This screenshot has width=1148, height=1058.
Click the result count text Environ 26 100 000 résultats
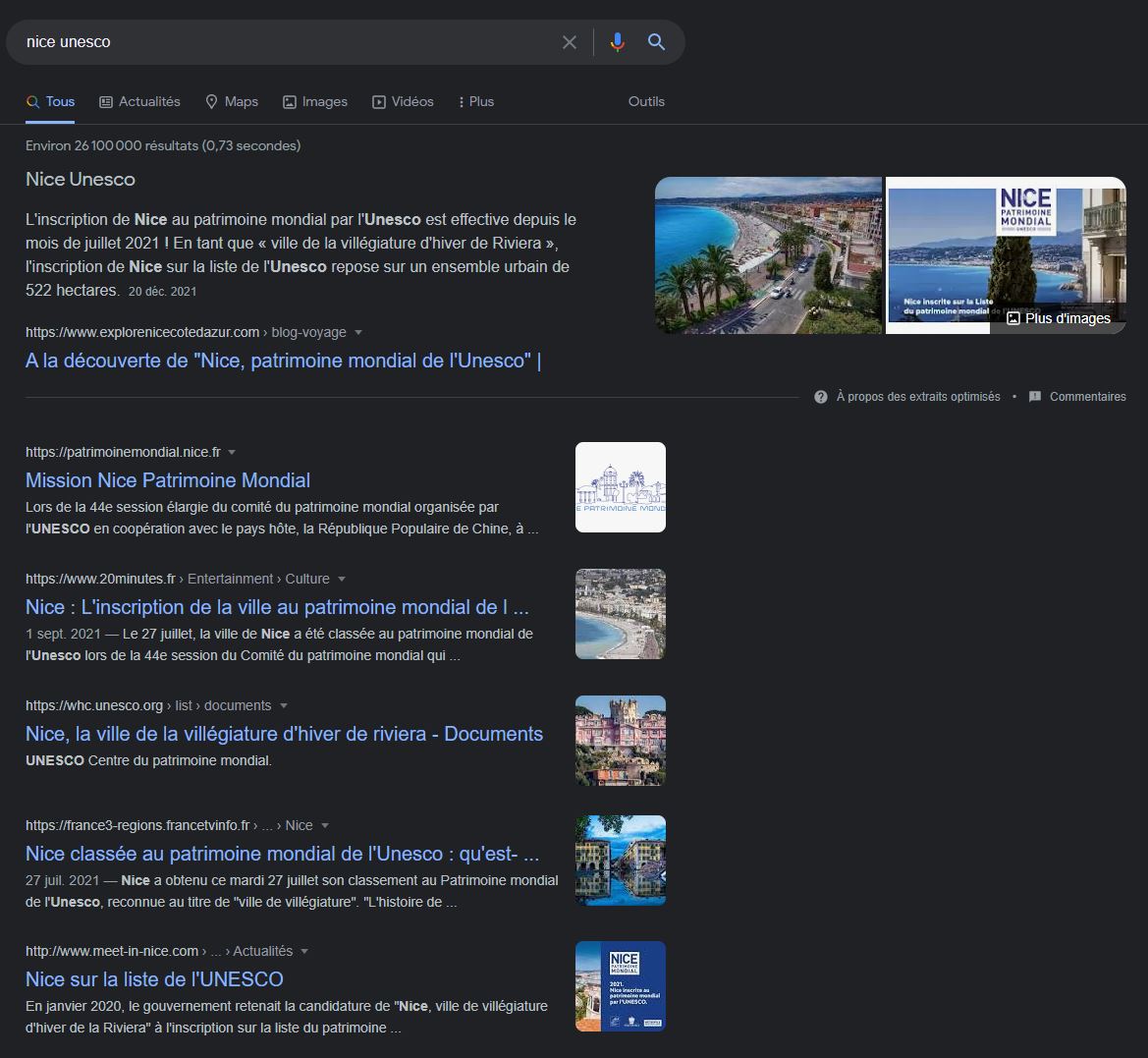coord(163,145)
